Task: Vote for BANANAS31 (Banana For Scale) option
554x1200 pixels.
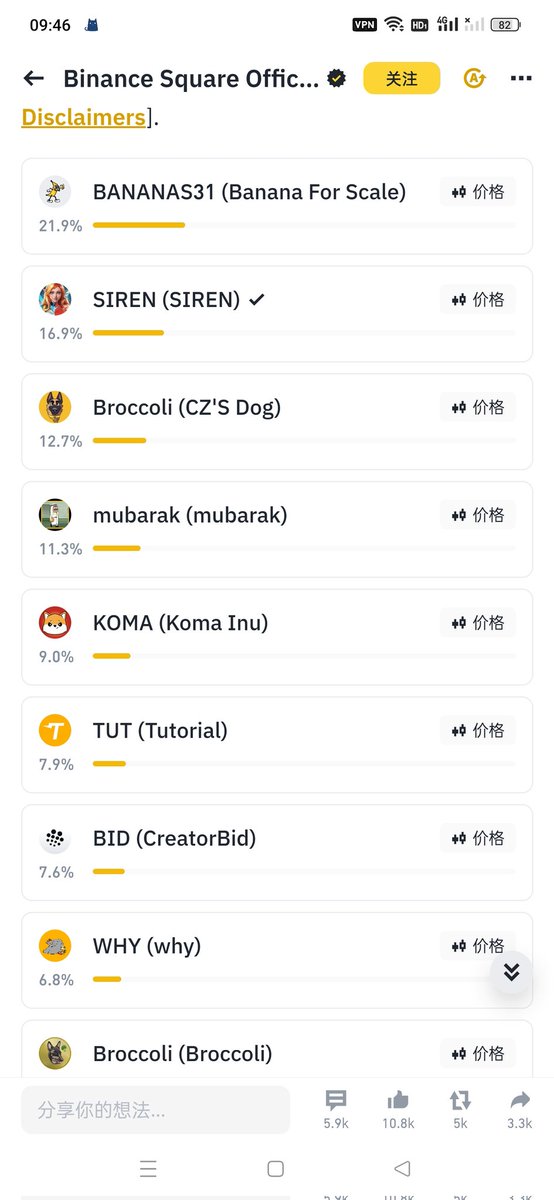Action: click(x=277, y=206)
